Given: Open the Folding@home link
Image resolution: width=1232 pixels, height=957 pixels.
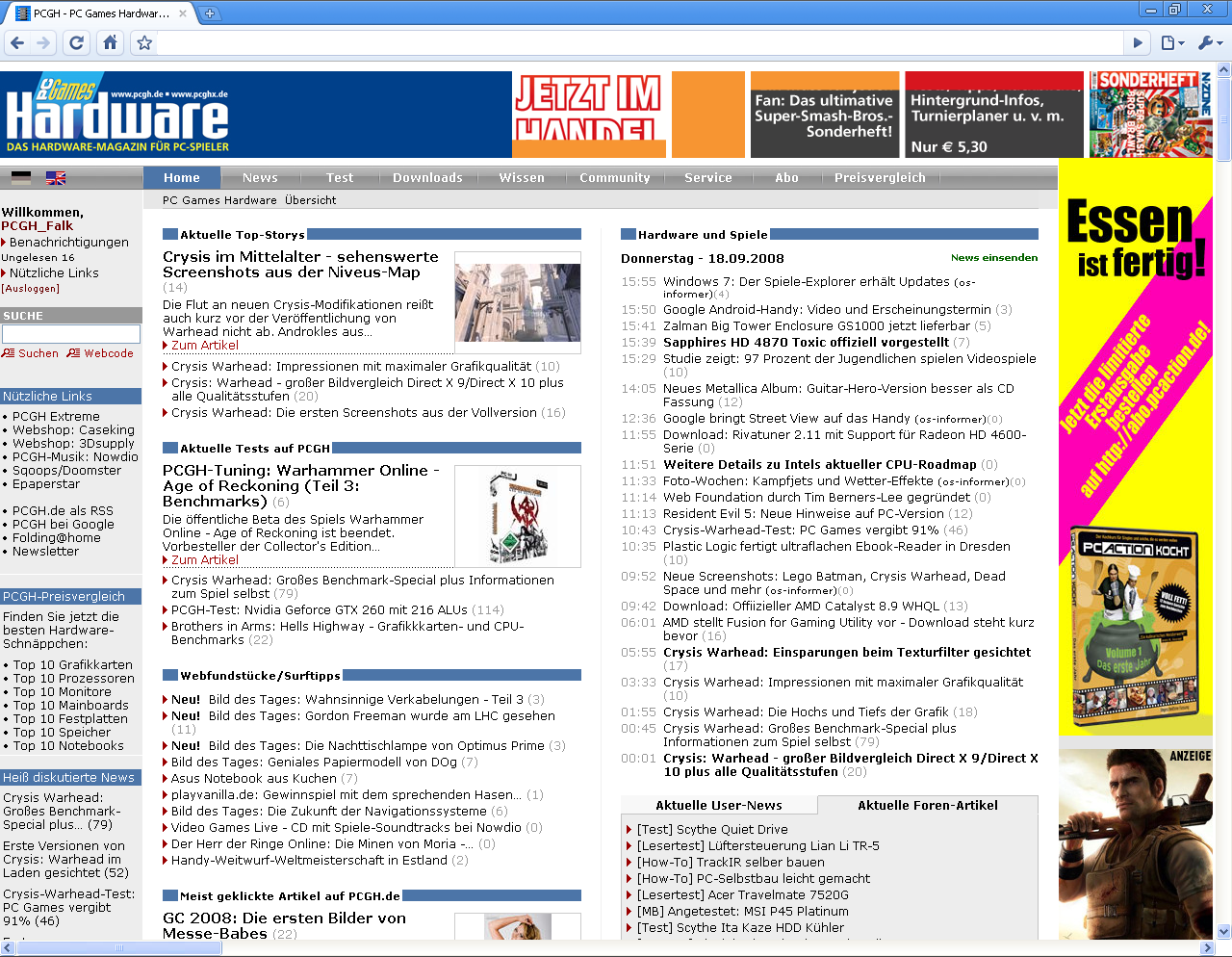Looking at the screenshot, I should click(57, 538).
